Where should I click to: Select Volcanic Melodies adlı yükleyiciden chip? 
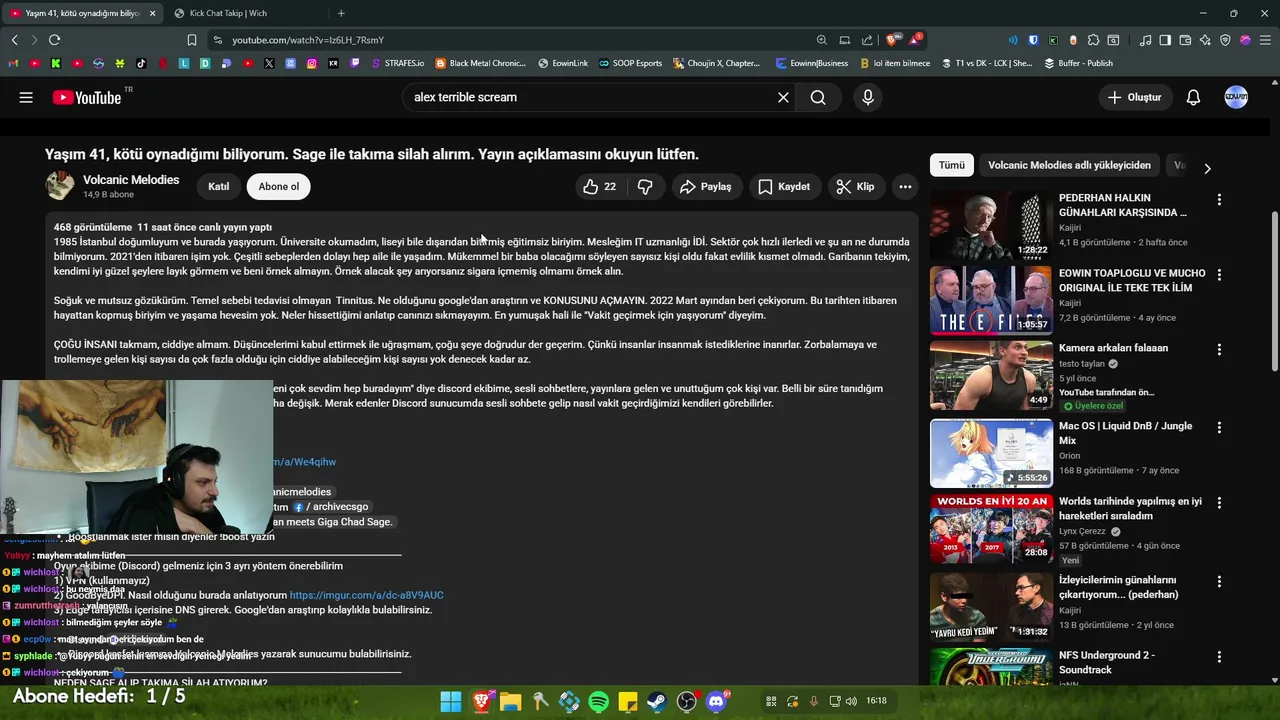tap(1069, 165)
